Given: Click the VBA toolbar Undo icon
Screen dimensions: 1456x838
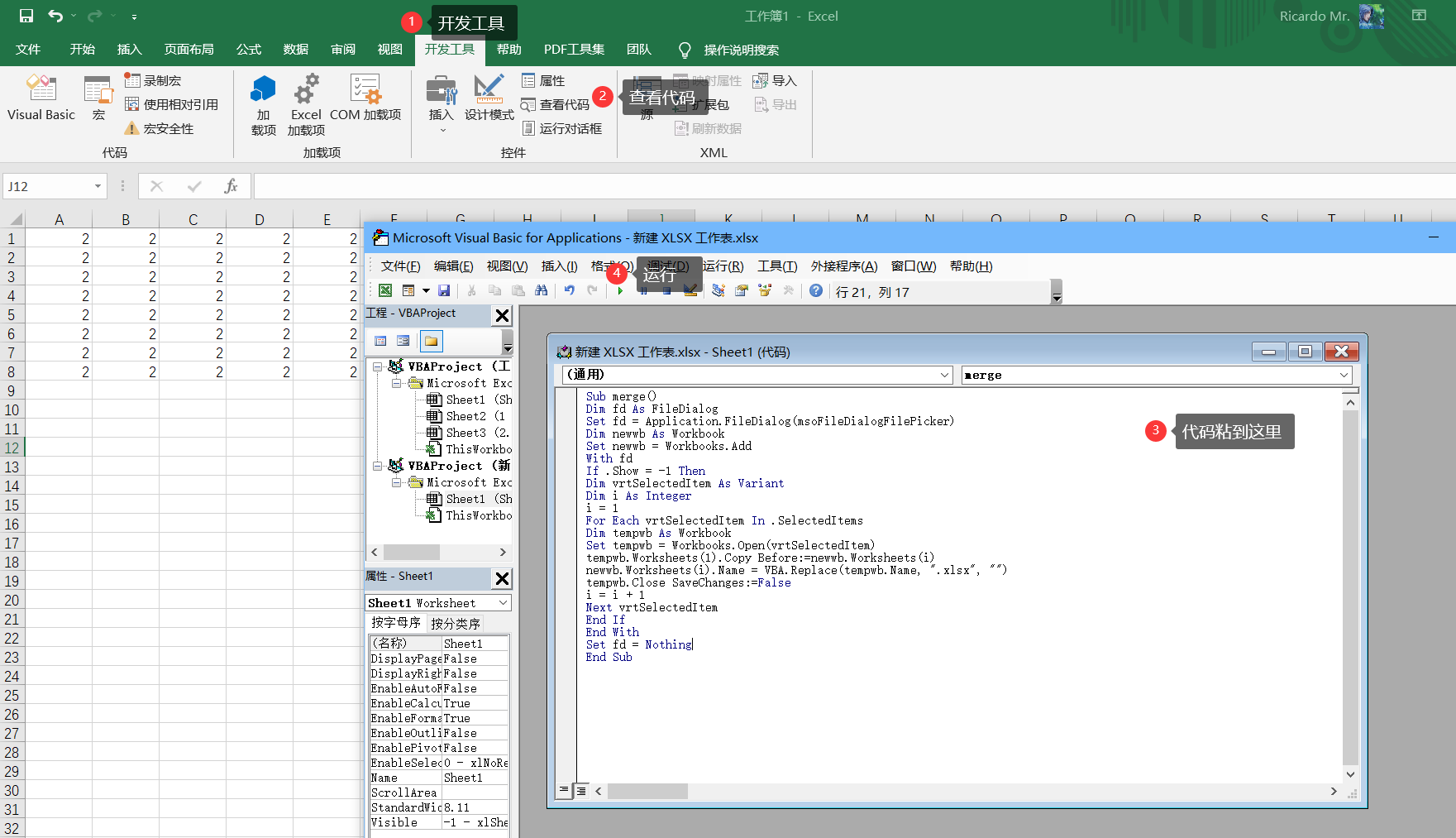Looking at the screenshot, I should pyautogui.click(x=569, y=290).
